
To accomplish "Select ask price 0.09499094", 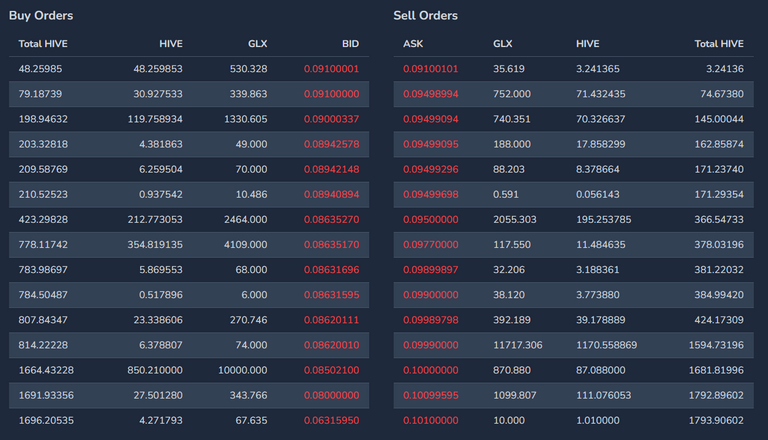I will 431,119.
